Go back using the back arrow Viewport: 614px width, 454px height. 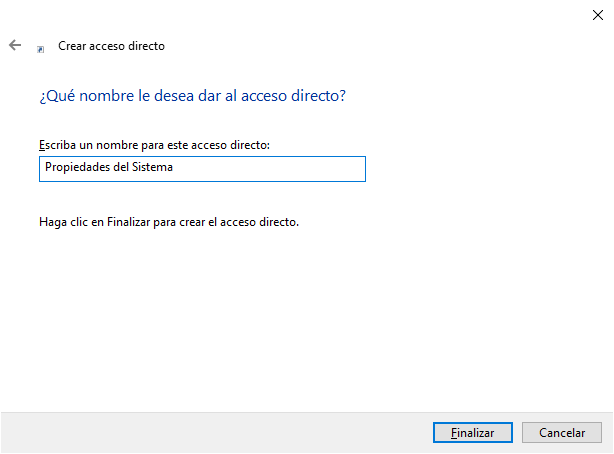(15, 46)
